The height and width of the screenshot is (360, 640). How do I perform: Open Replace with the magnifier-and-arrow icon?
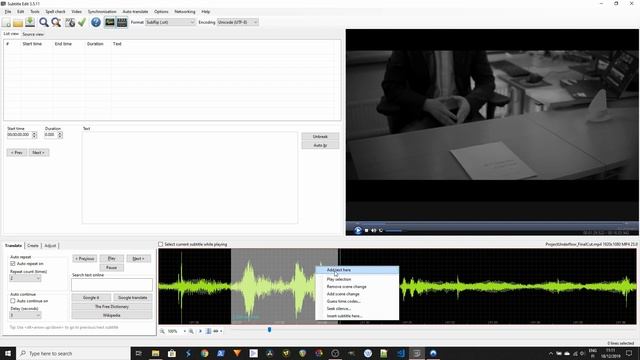click(56, 22)
